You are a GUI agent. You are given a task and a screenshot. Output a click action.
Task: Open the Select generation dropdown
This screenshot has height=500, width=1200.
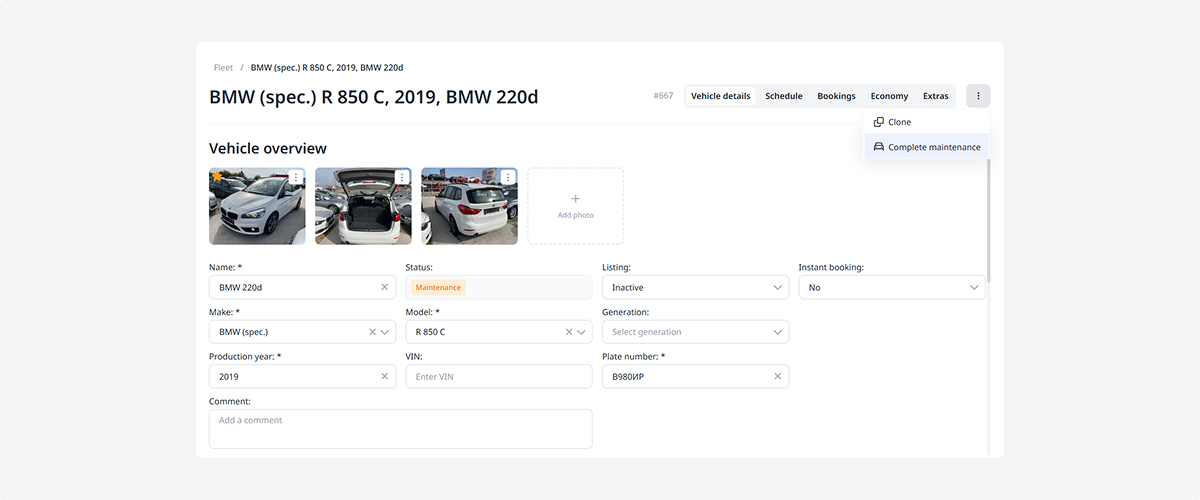695,332
